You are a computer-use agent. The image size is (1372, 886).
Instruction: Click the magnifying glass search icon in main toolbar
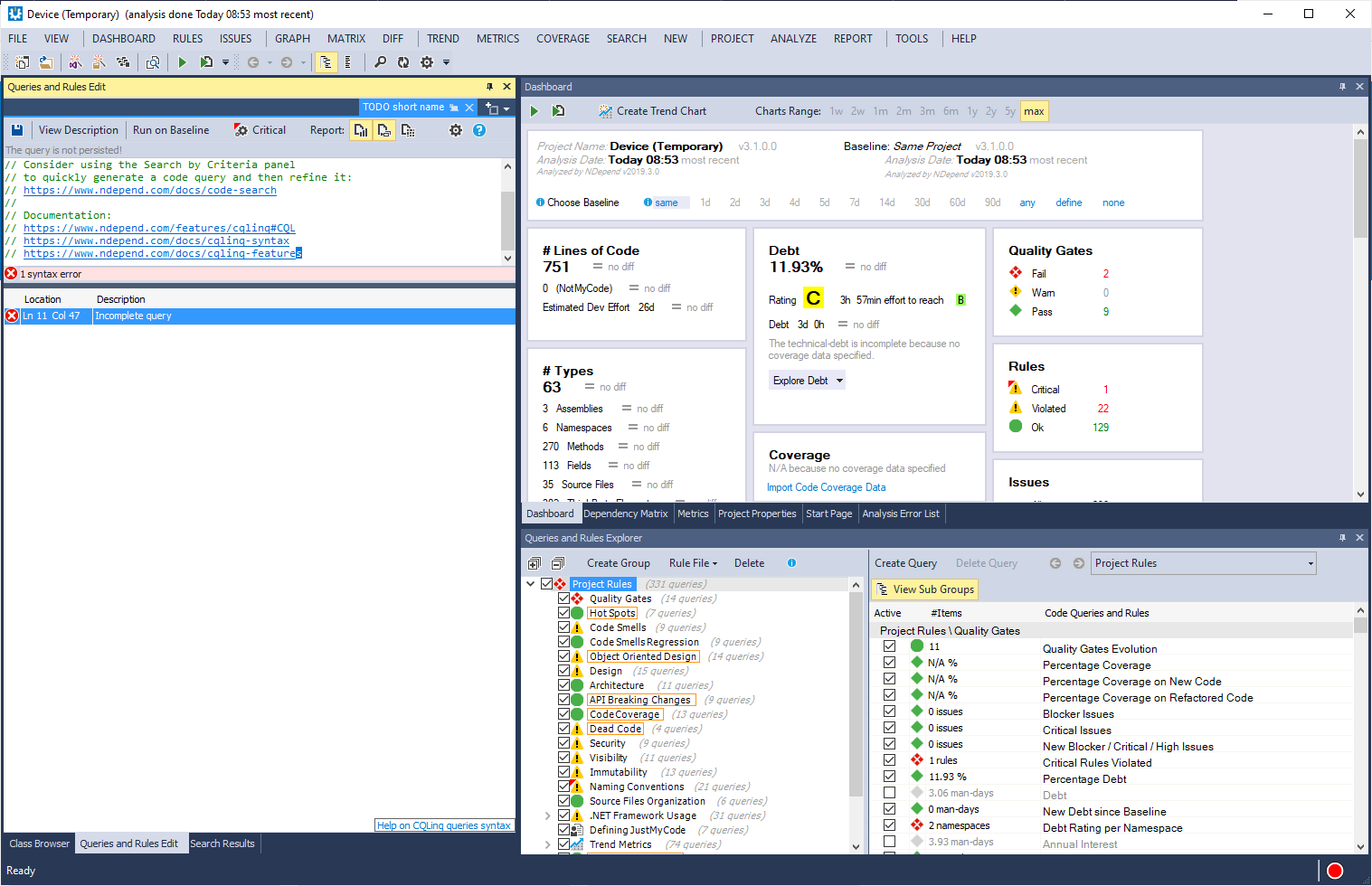[380, 62]
